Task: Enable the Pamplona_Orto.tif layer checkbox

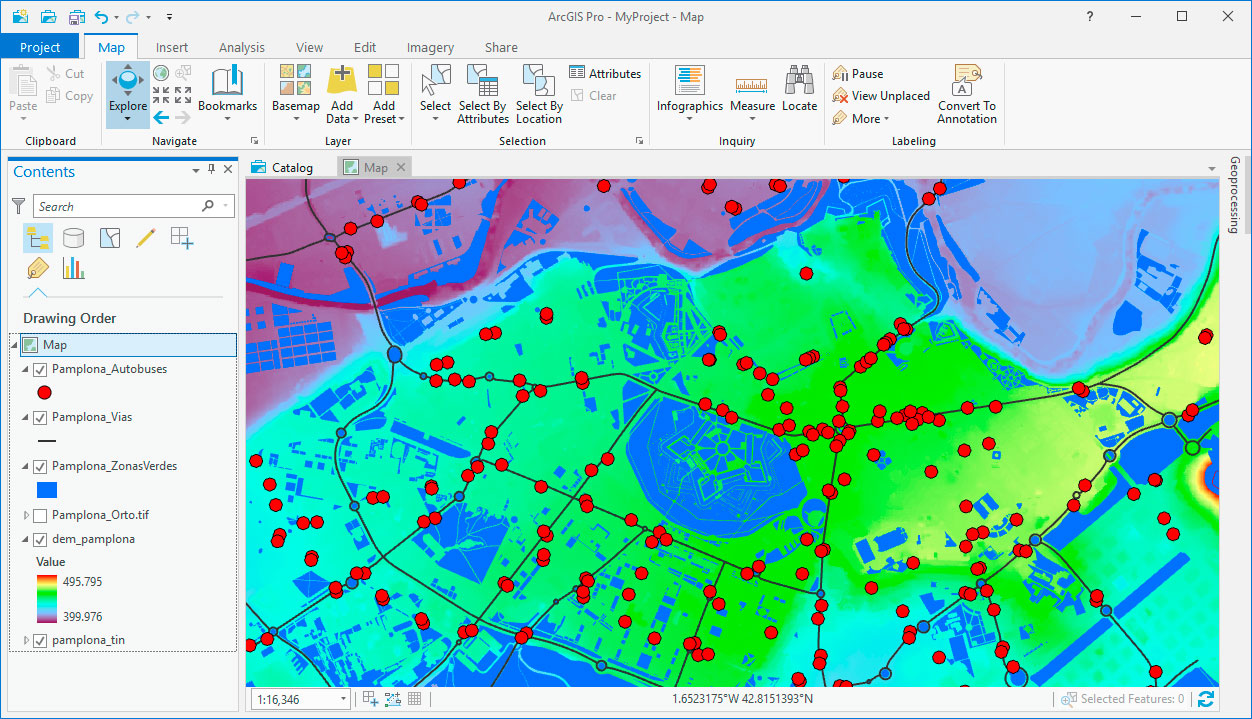Action: pyautogui.click(x=41, y=515)
